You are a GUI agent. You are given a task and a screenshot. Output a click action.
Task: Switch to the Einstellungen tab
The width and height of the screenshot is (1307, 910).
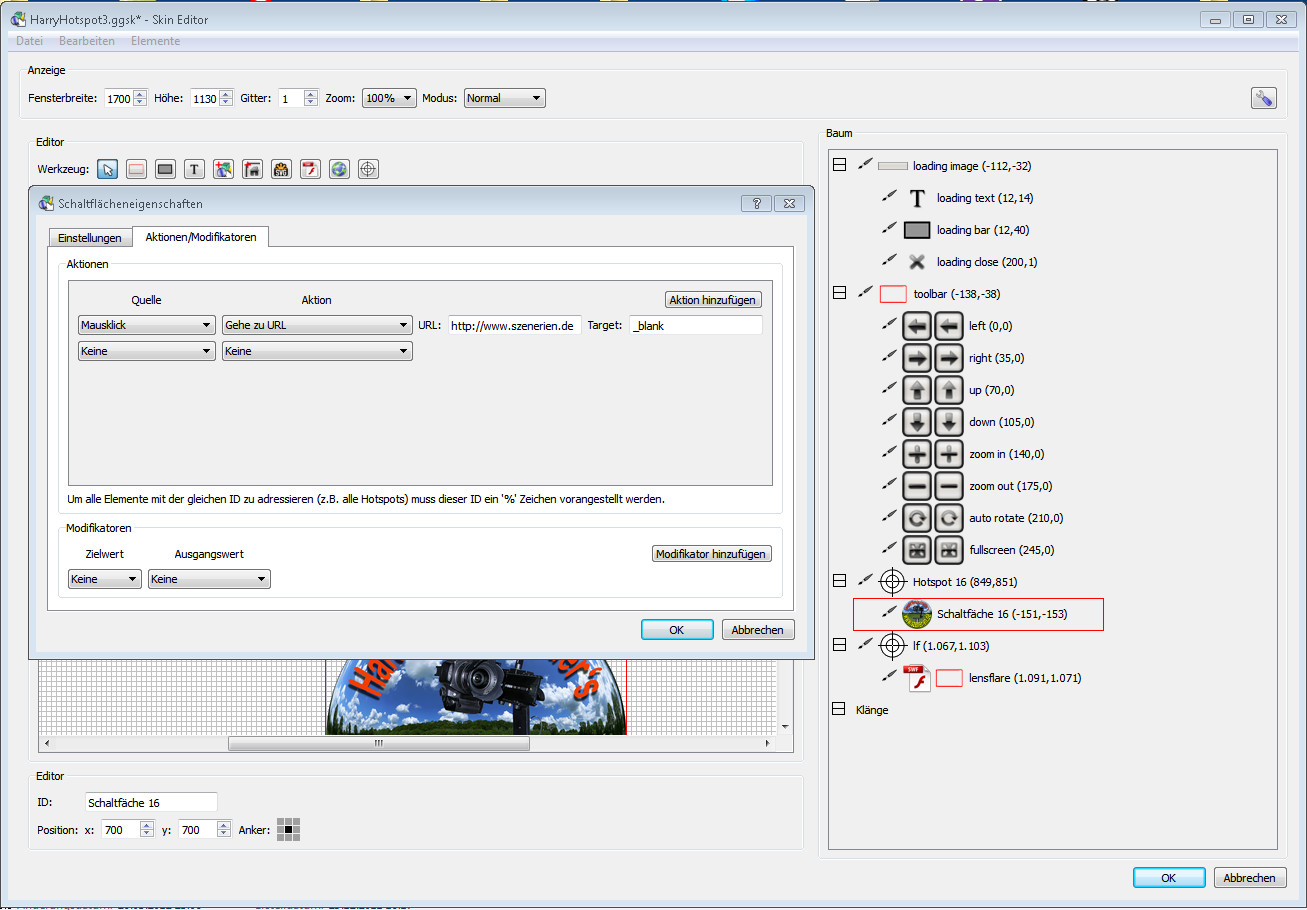tap(90, 237)
